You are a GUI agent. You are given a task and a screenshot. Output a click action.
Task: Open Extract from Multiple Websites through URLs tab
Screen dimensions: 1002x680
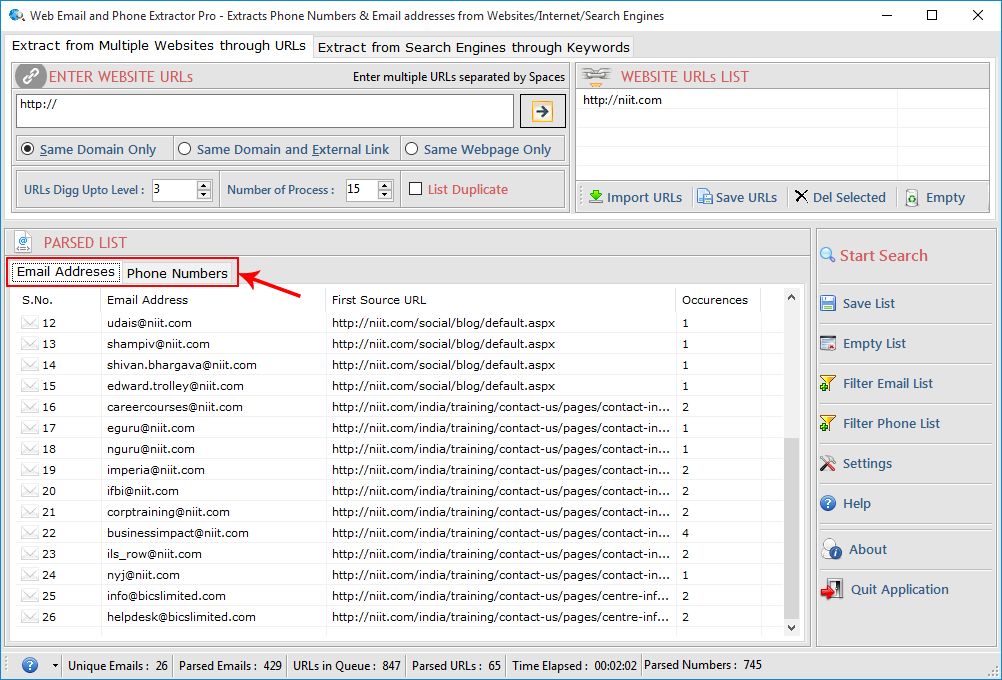click(x=158, y=46)
